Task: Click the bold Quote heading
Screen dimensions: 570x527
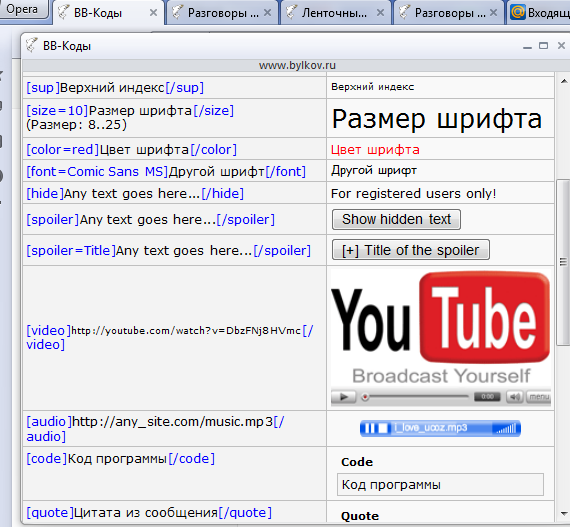Action: 360,516
